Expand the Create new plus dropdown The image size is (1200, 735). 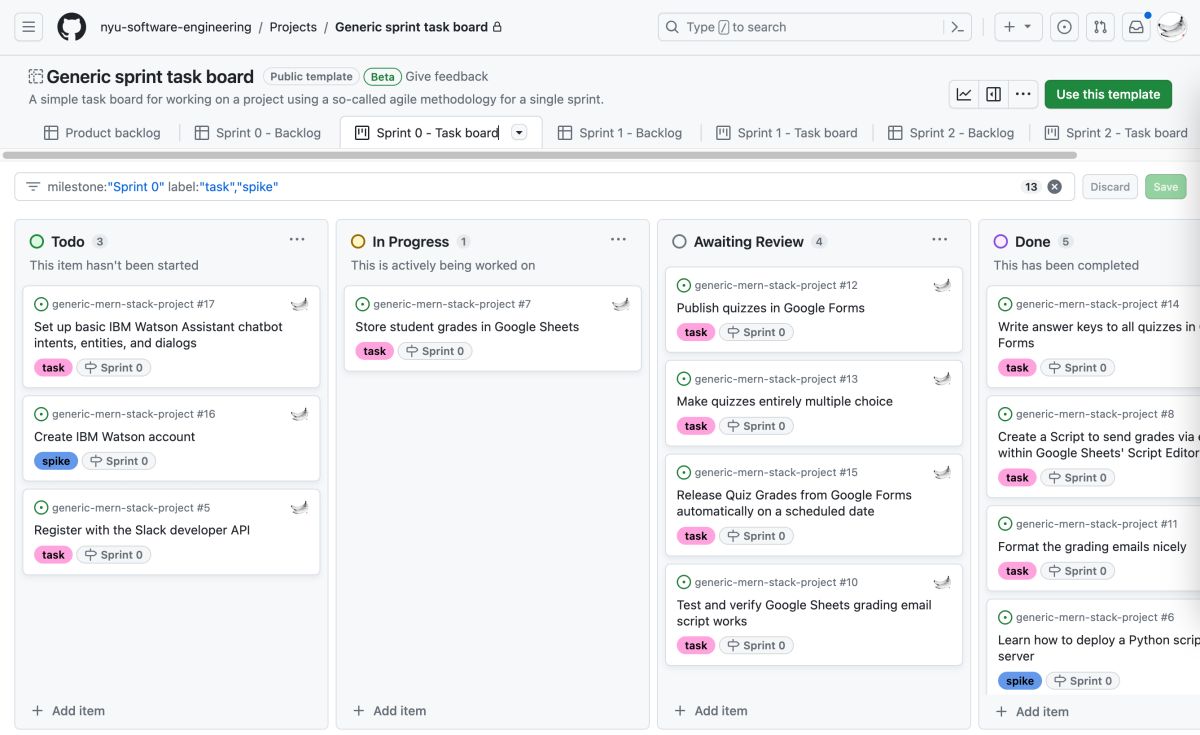tap(1018, 27)
